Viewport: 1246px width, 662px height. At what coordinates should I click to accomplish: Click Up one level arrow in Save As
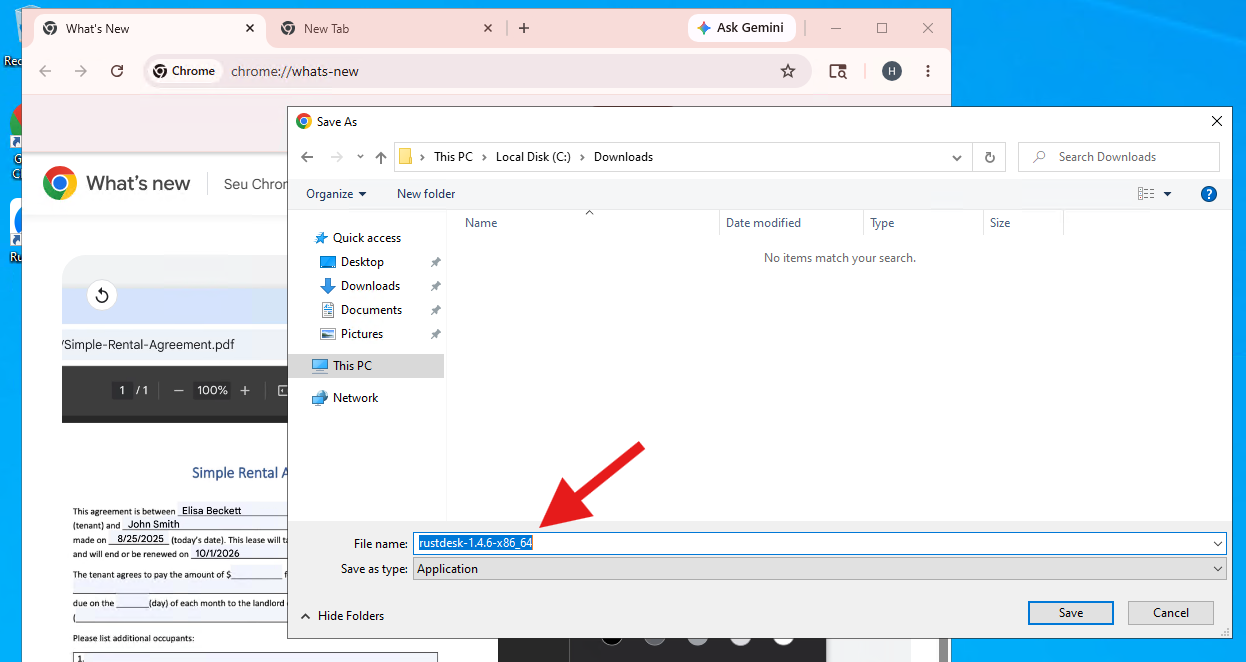381,157
